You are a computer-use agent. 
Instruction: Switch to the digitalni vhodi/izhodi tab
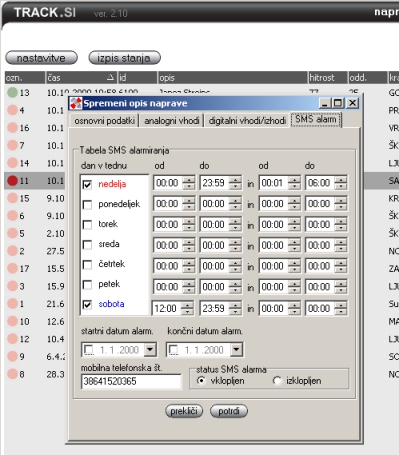pos(247,121)
